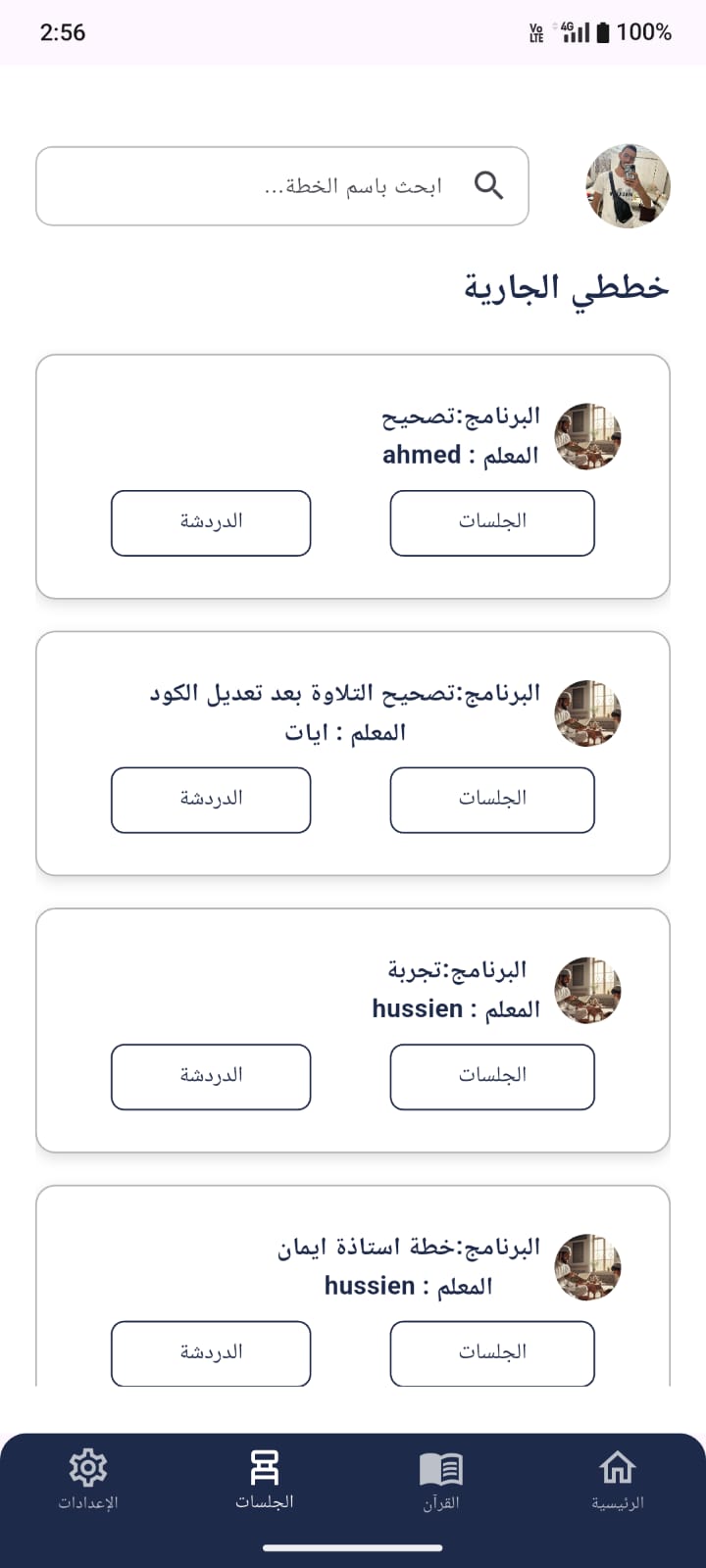Open الدردشة for خطة استاذة ايمان

211,1352
